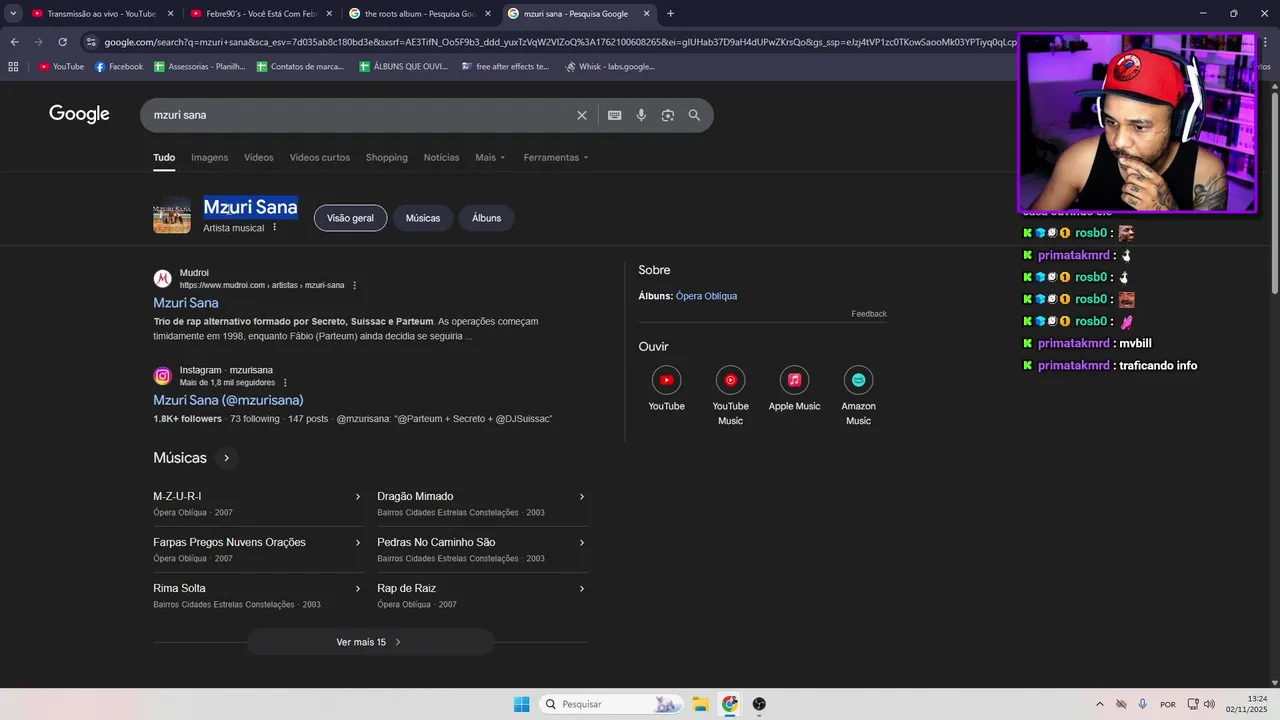
Task: Open Apple Music listen option icon
Action: click(x=794, y=380)
